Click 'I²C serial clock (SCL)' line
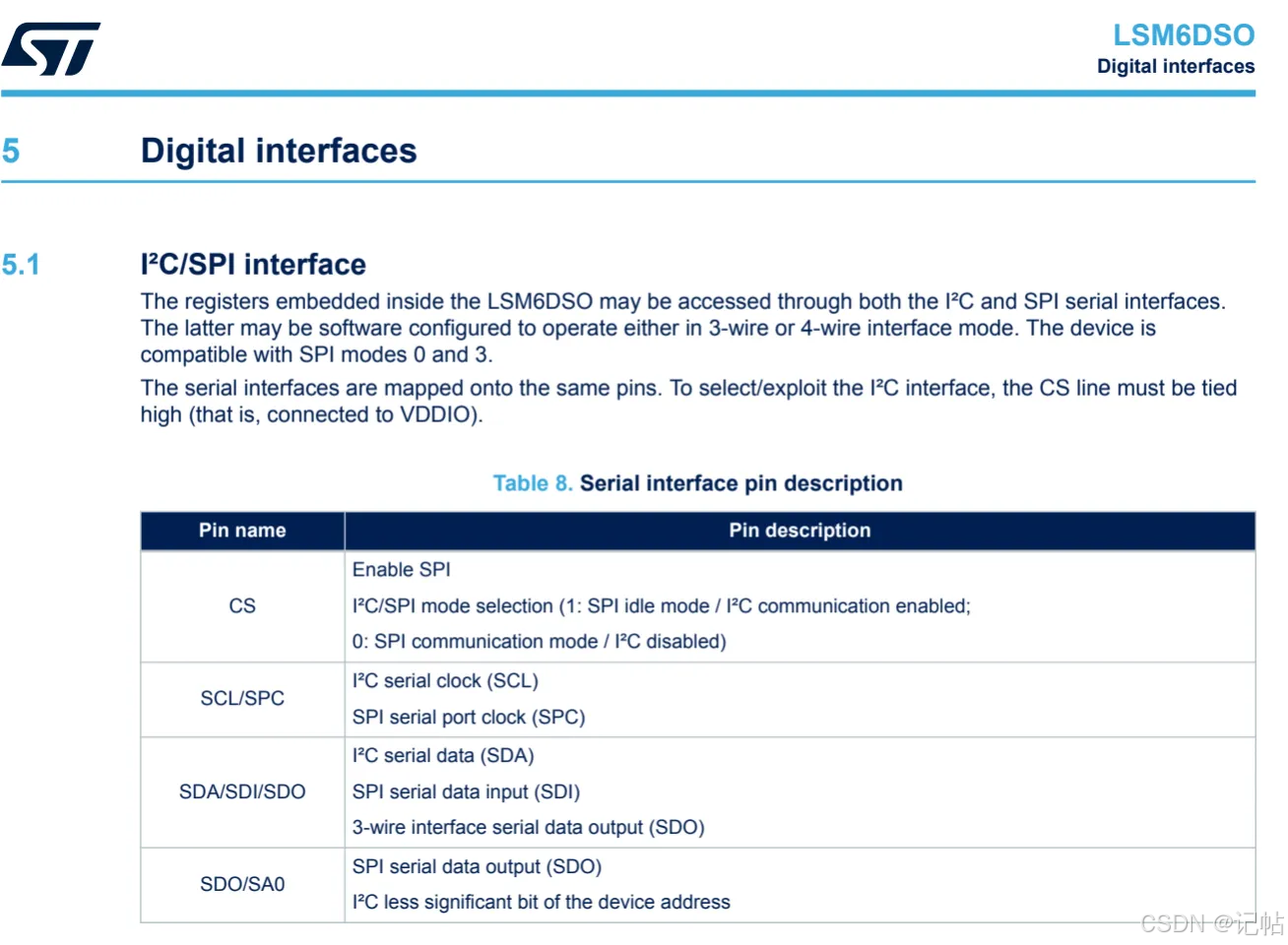The height and width of the screenshot is (945, 1288). [x=445, y=681]
